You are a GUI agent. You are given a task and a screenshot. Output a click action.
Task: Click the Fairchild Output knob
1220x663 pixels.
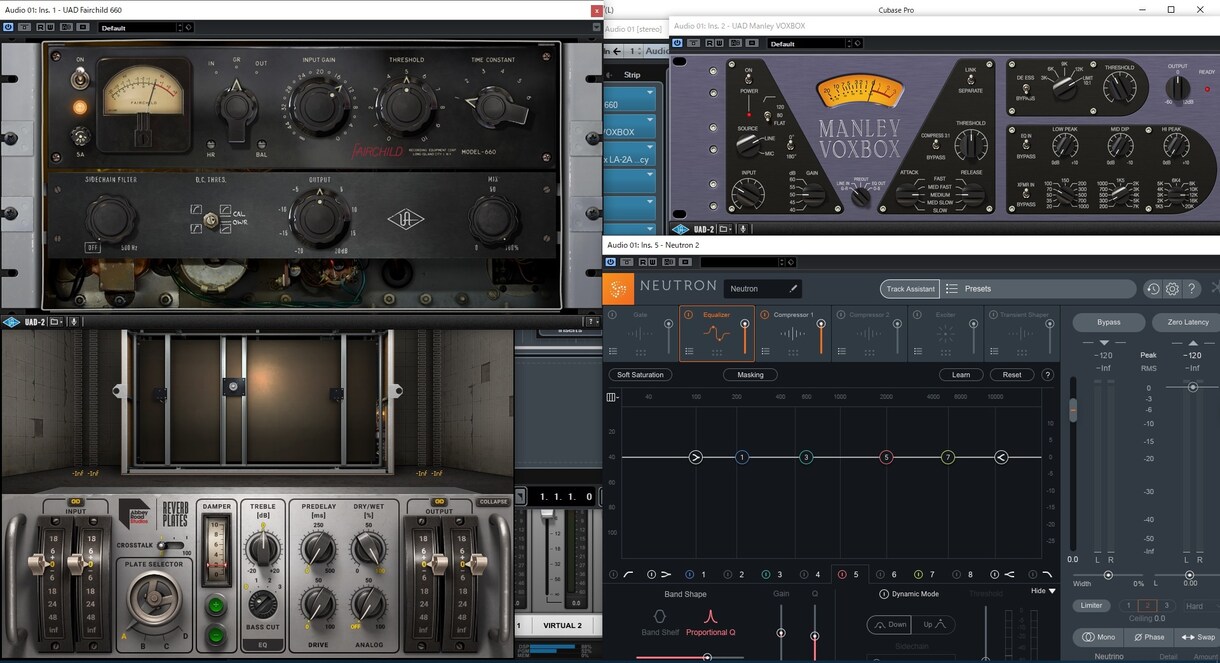pyautogui.click(x=319, y=218)
